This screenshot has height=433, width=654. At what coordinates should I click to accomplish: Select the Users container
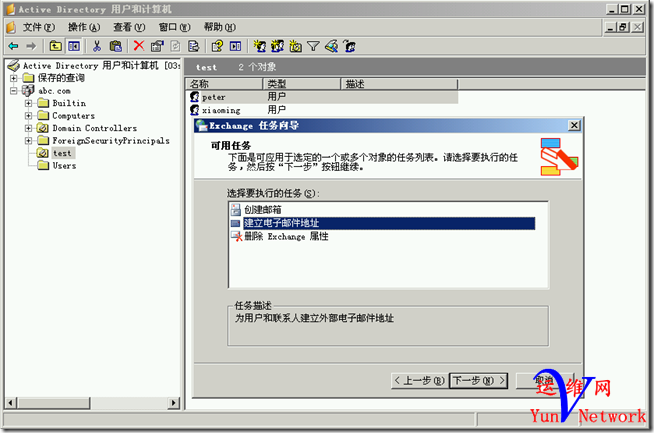[64, 166]
